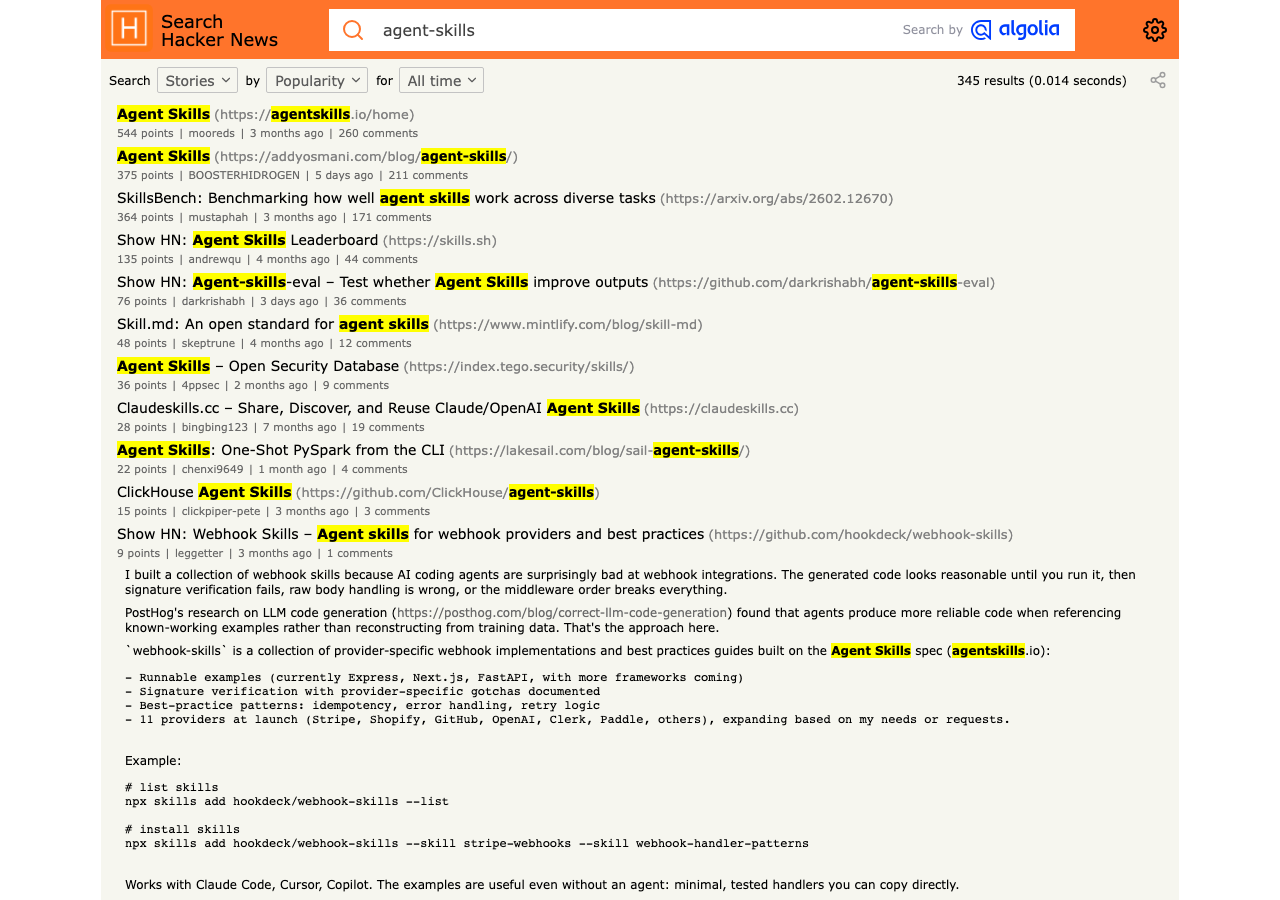Open author clickpiper-pete profile

(x=221, y=511)
